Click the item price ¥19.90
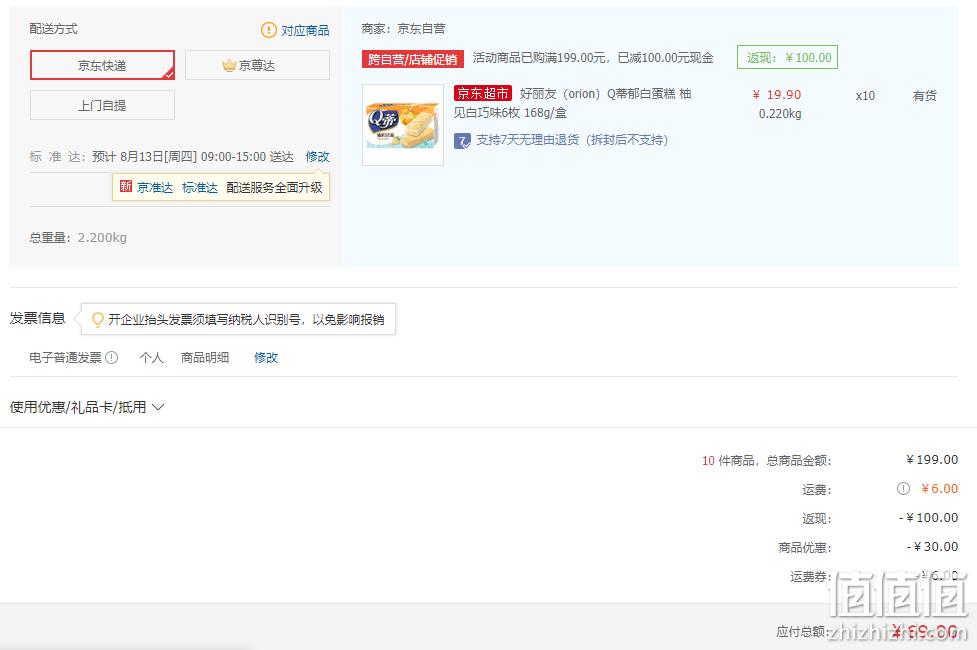977x650 pixels. click(776, 95)
